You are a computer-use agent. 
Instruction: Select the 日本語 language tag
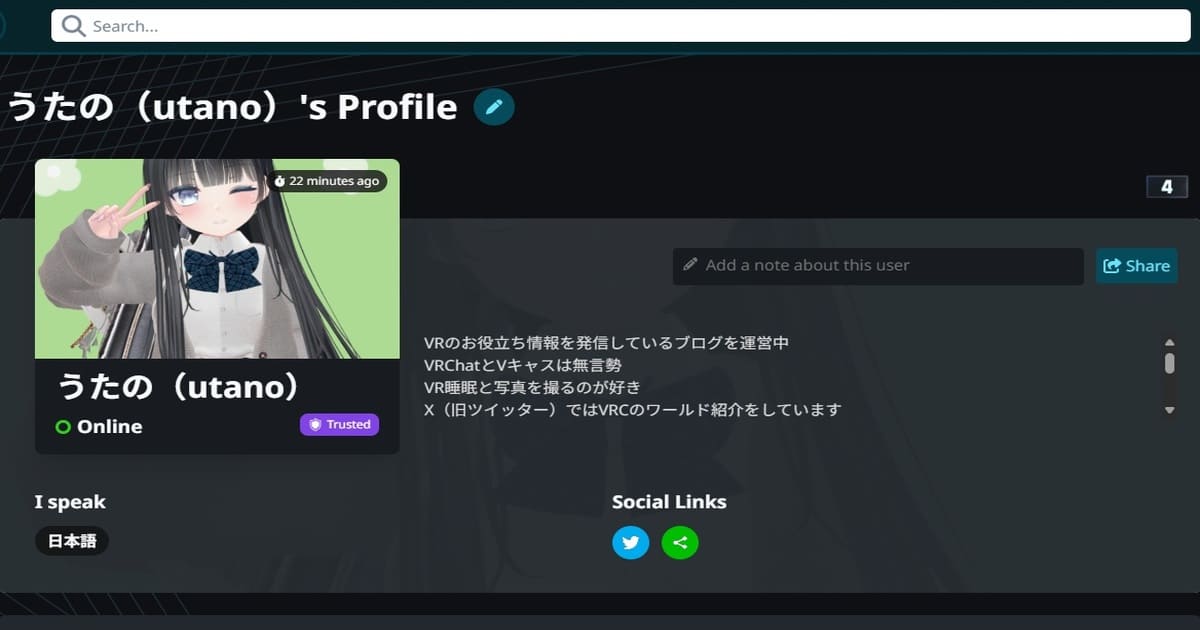pyautogui.click(x=72, y=541)
